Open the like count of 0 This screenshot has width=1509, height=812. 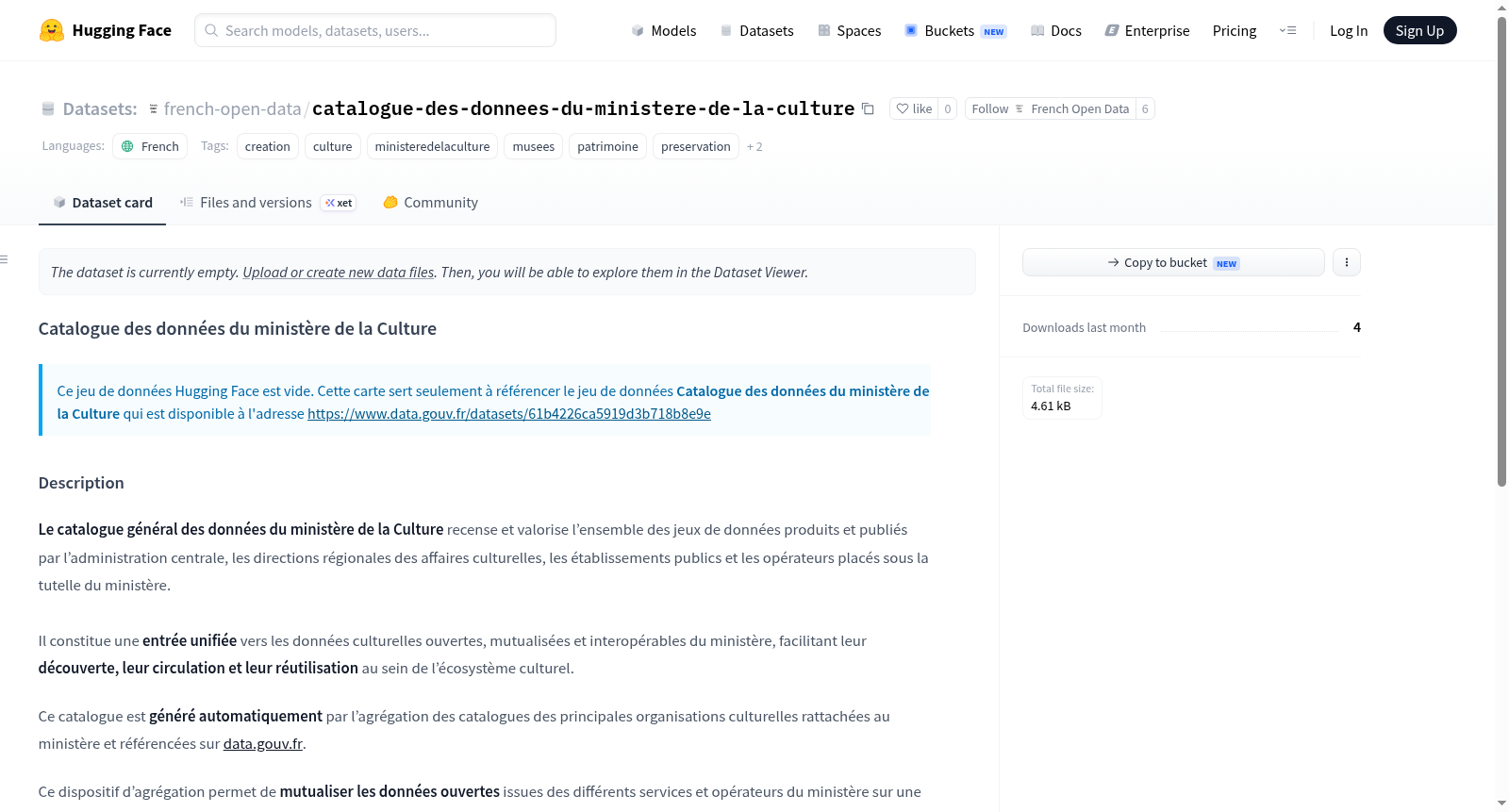pos(948,108)
